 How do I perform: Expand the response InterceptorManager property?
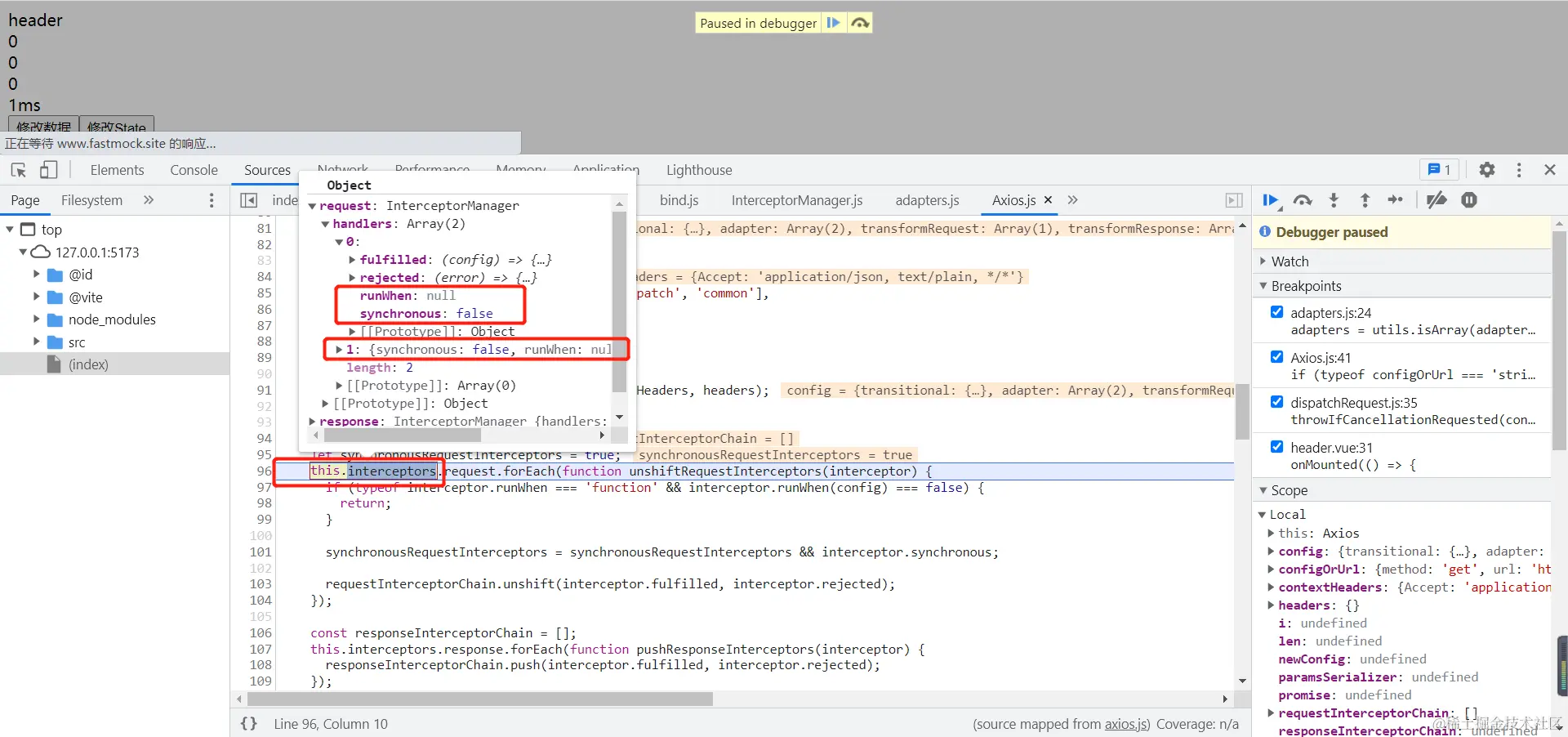(312, 422)
